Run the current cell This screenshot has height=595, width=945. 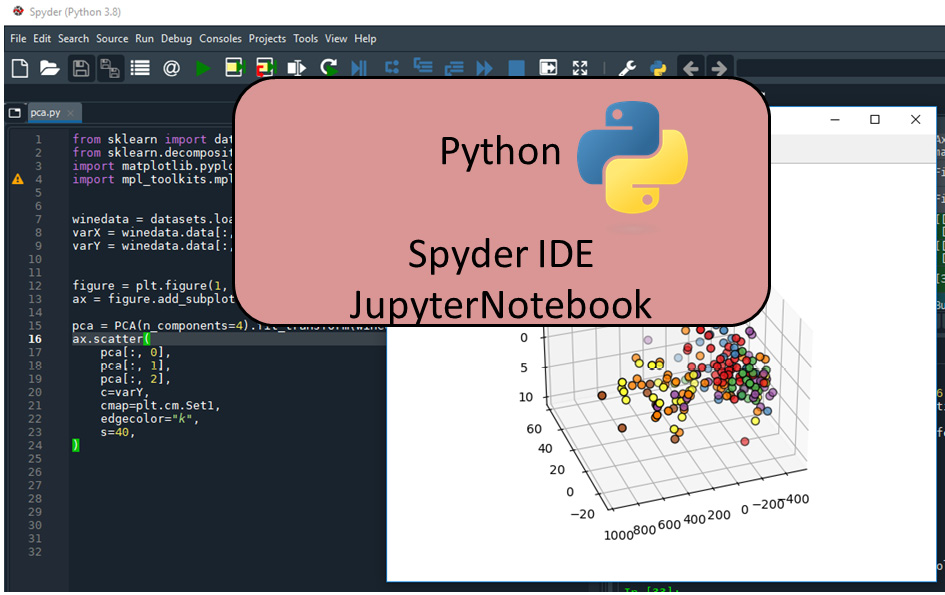point(234,68)
